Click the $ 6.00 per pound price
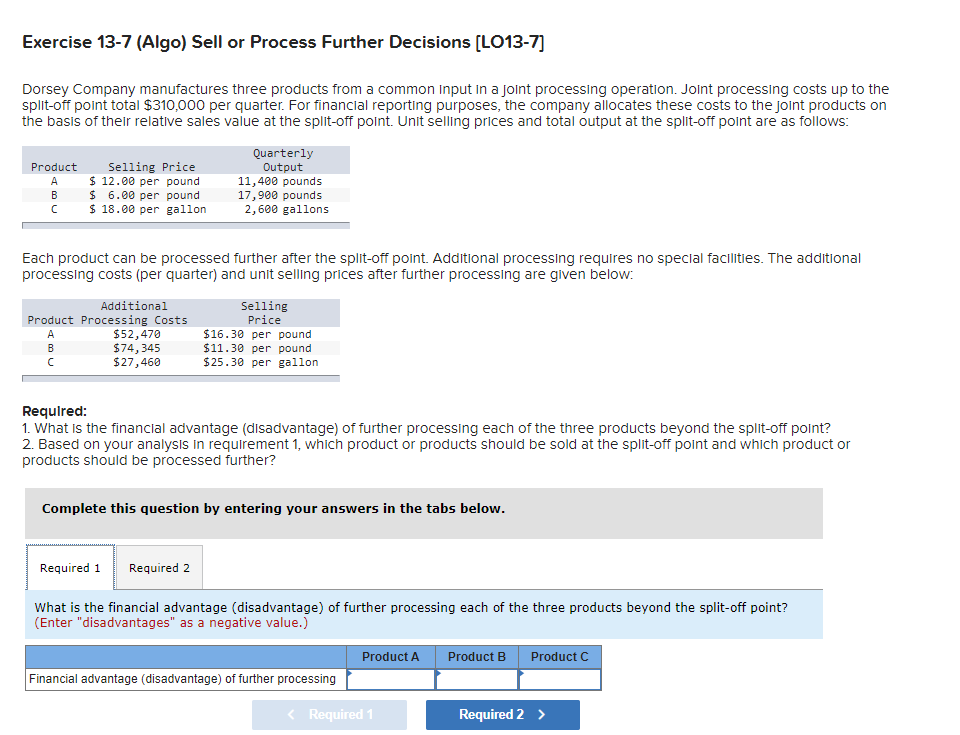Viewport: 960px width, 735px height. [144, 195]
